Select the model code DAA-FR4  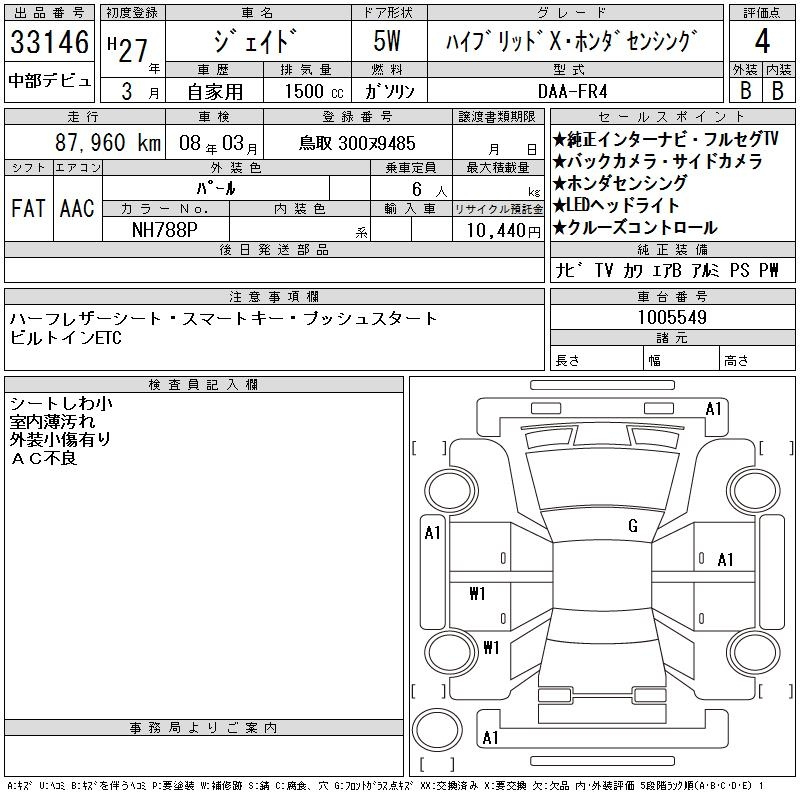click(x=572, y=91)
